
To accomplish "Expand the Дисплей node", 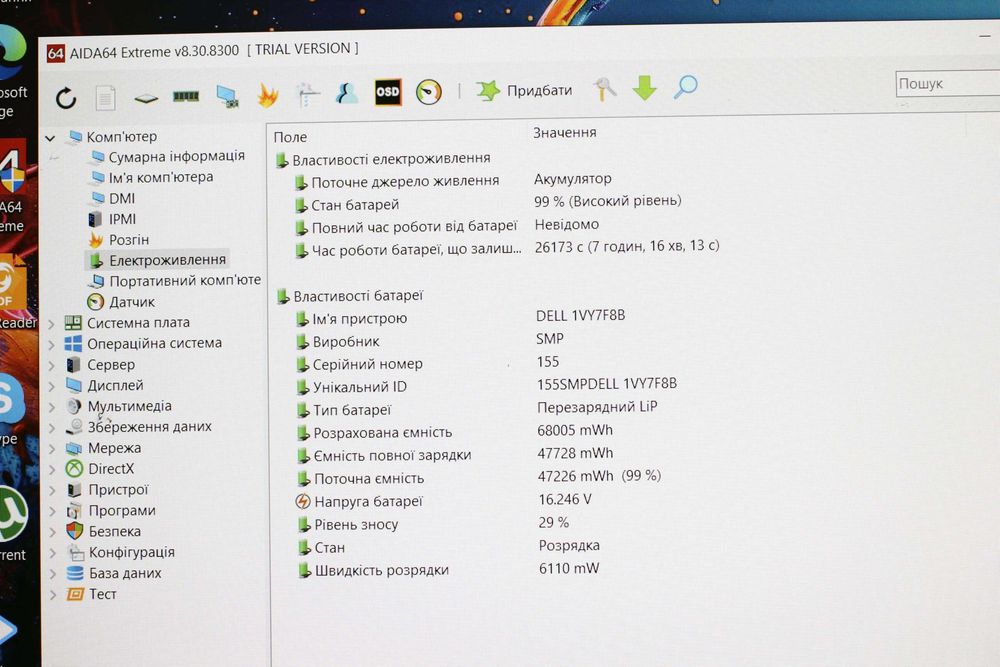I will click(52, 386).
